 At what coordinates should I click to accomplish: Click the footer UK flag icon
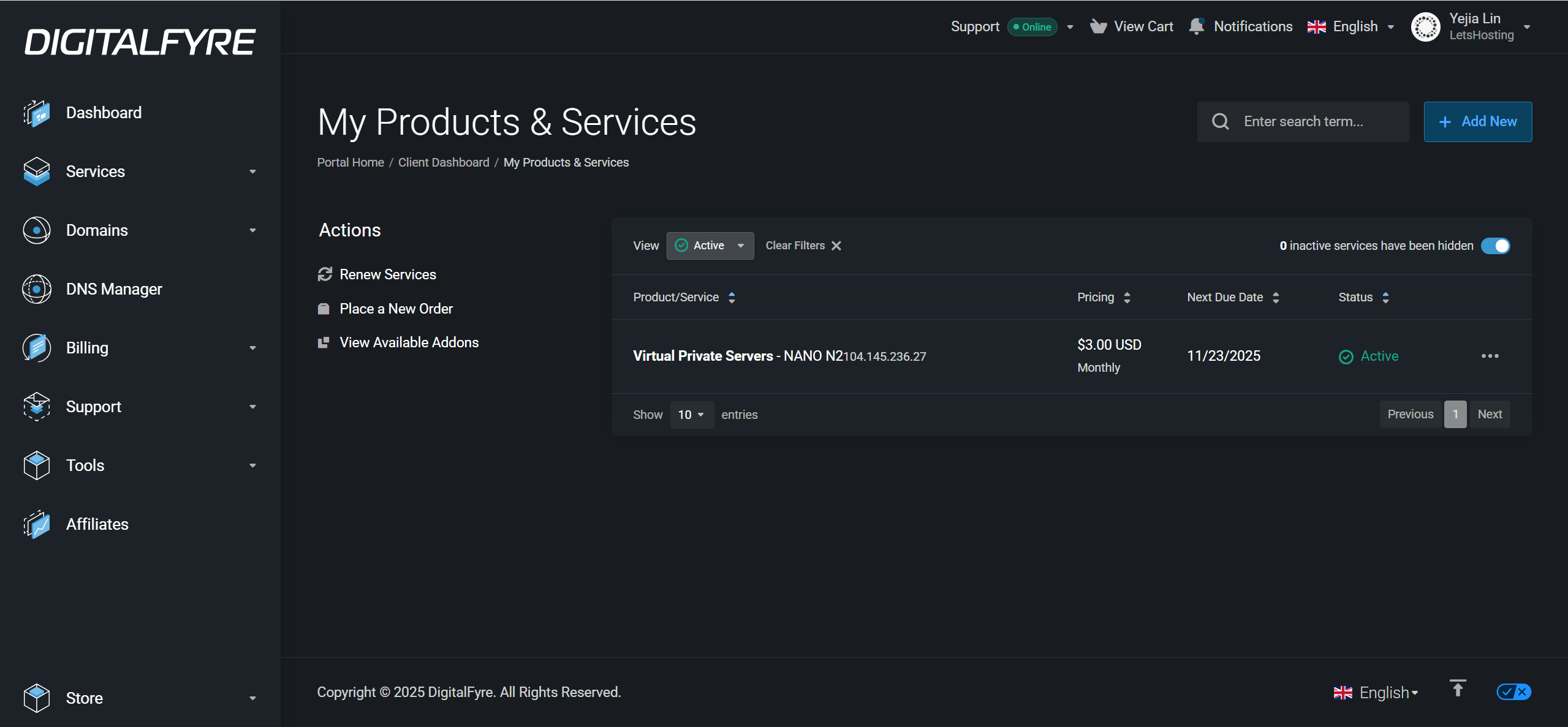point(1343,693)
